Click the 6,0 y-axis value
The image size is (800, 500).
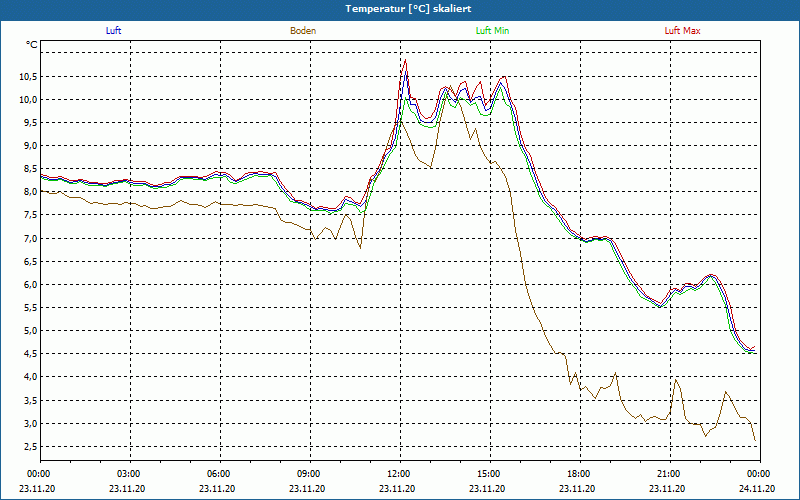coord(31,285)
